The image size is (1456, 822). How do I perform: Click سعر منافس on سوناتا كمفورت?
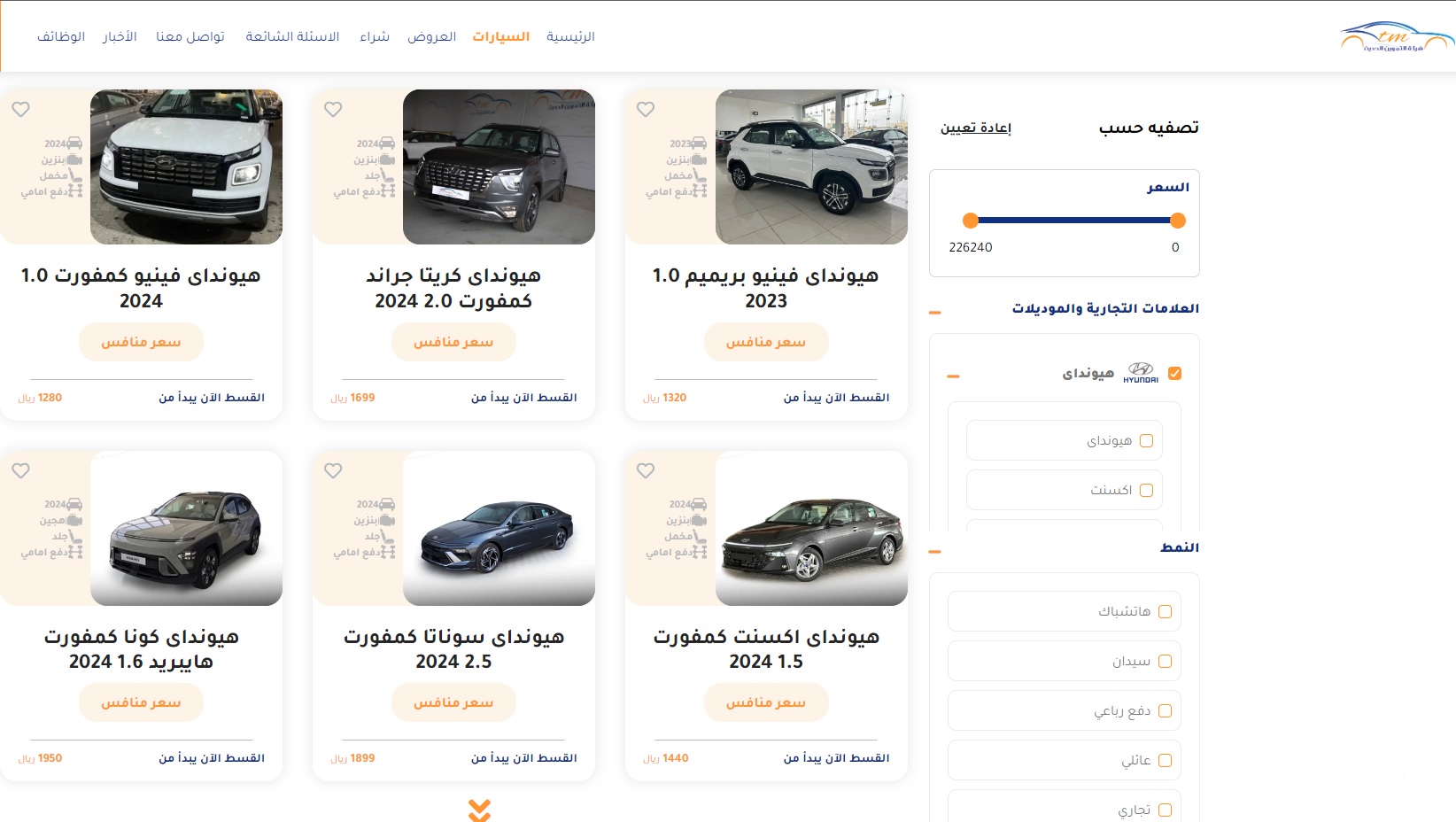click(x=453, y=702)
